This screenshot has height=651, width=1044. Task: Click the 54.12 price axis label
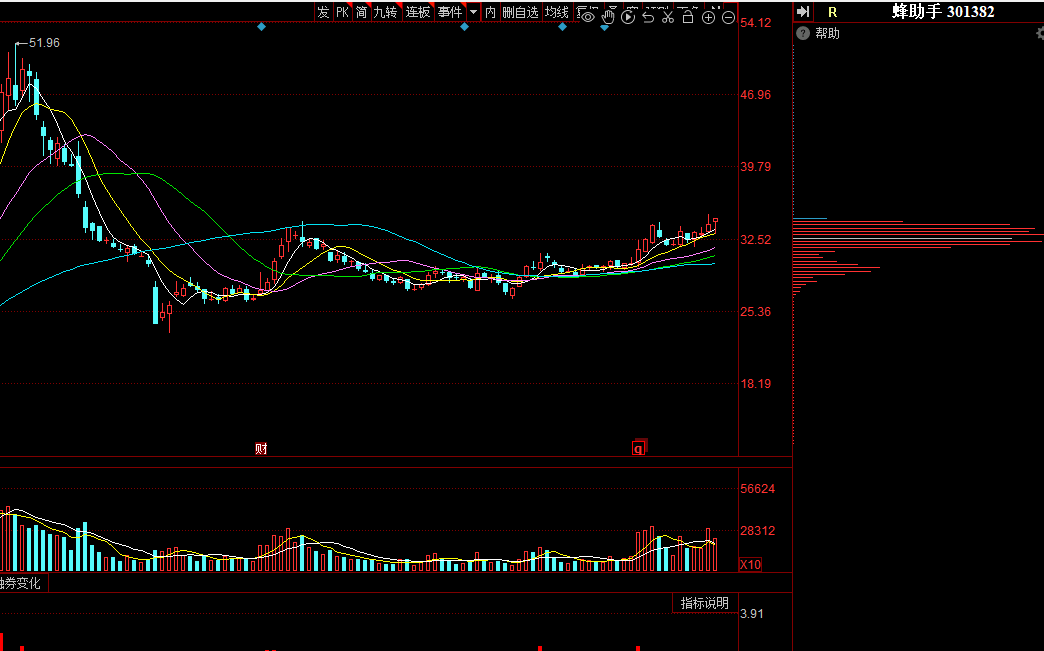tap(756, 23)
